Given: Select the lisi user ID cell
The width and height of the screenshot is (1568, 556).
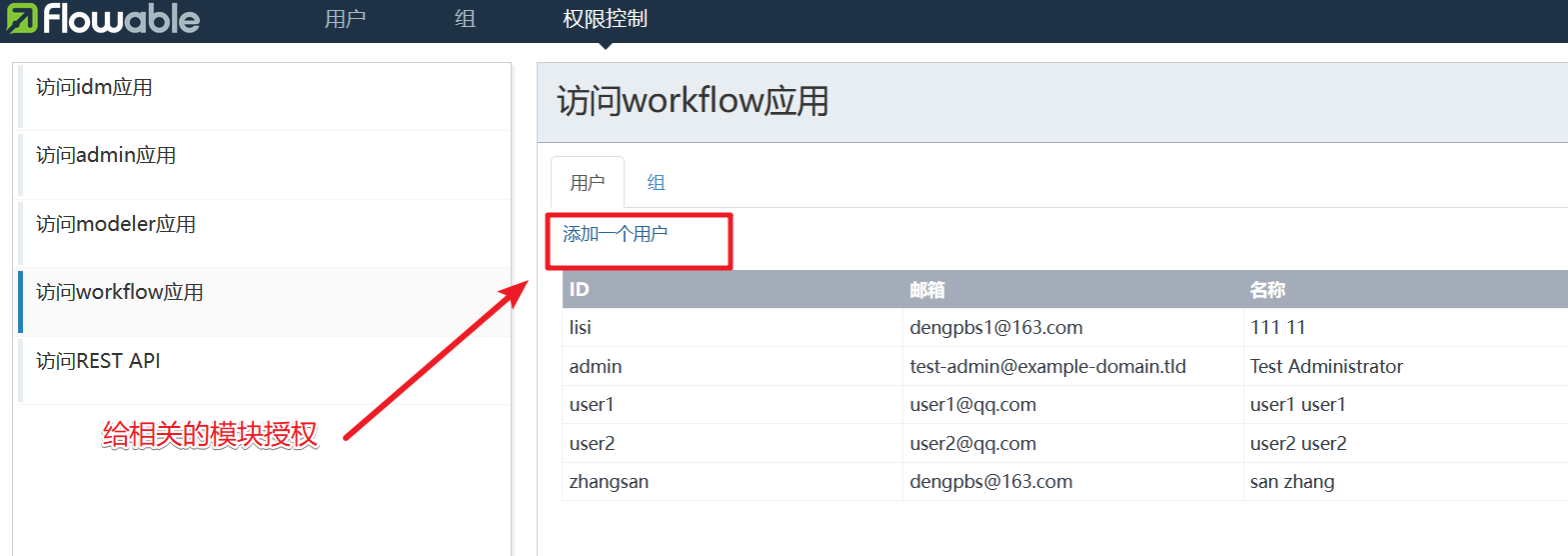Looking at the screenshot, I should coord(733,328).
